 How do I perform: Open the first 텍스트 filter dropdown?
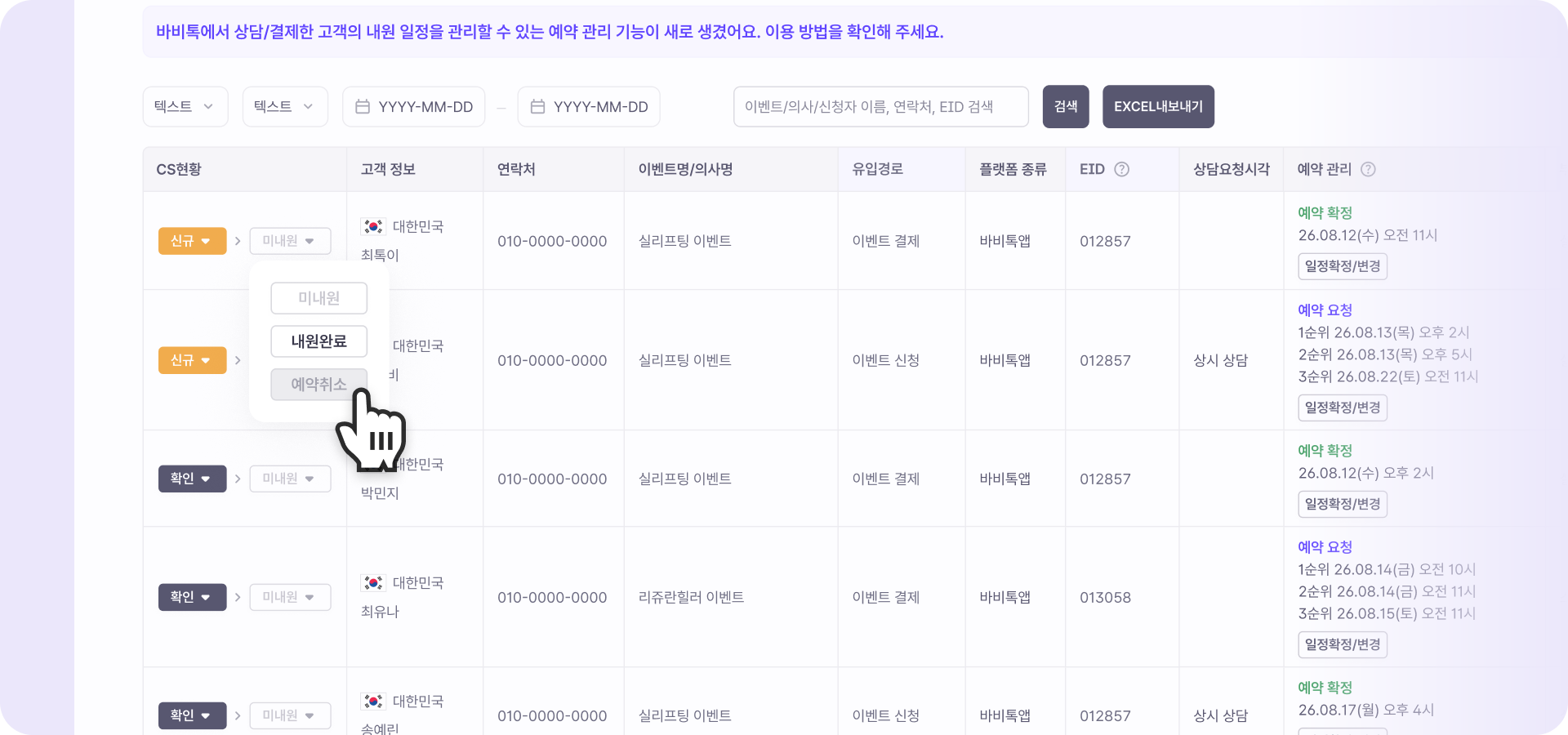click(x=185, y=107)
